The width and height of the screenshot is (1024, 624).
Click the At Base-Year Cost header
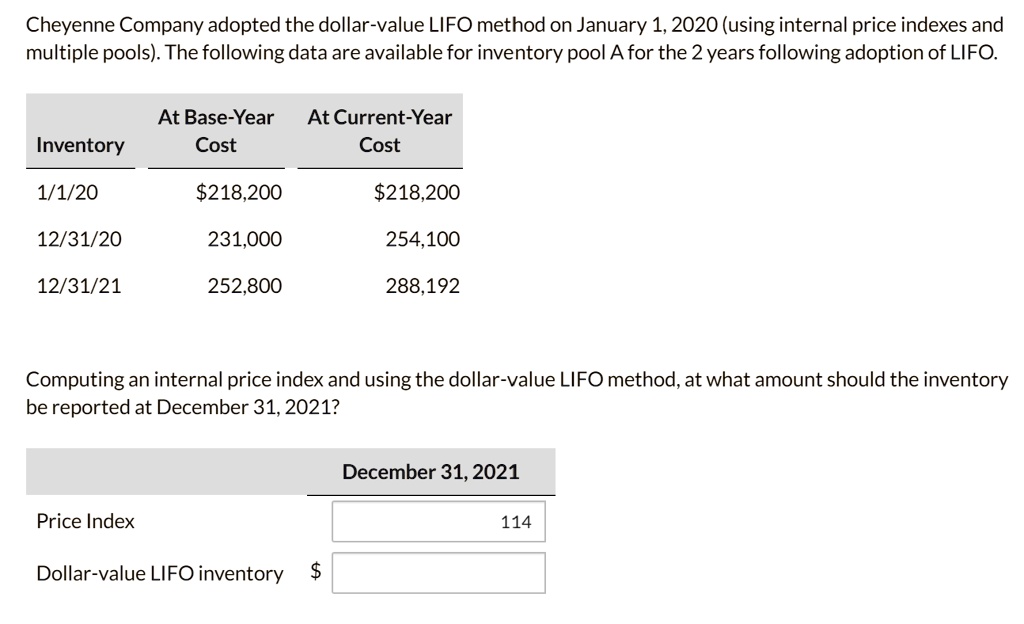click(216, 130)
